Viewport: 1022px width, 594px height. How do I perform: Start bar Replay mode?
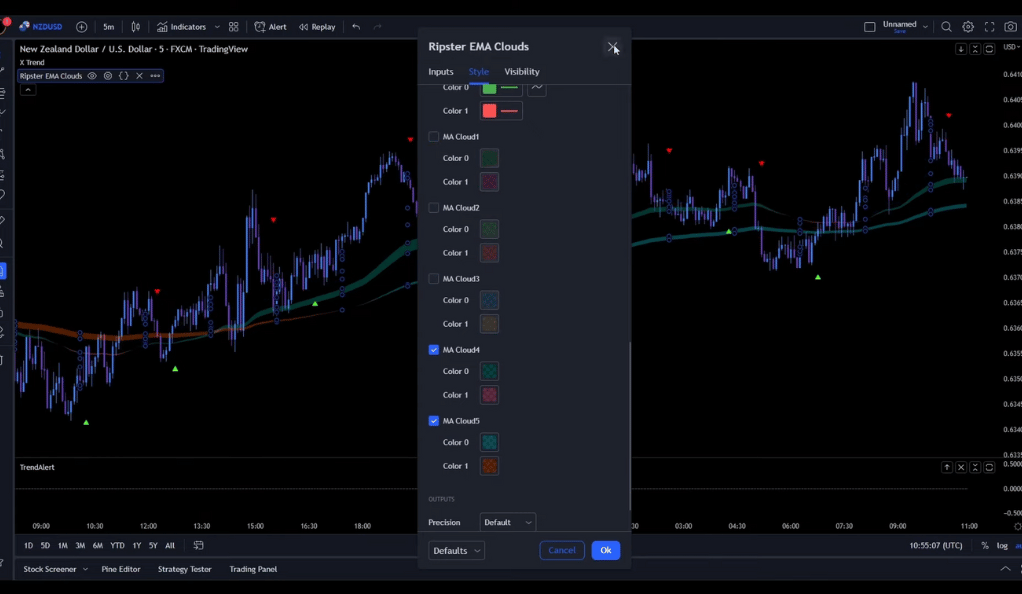click(x=317, y=27)
